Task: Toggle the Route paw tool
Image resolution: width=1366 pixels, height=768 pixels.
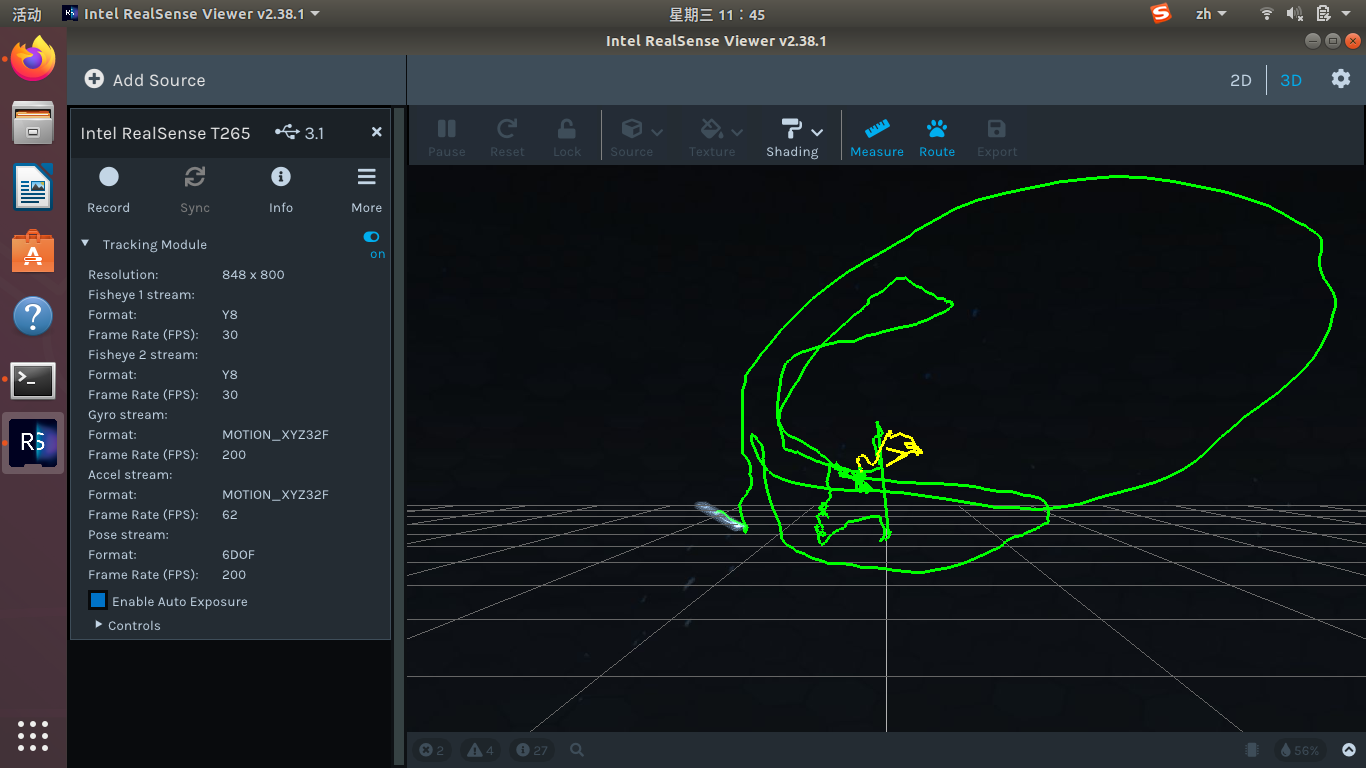Action: [x=937, y=137]
